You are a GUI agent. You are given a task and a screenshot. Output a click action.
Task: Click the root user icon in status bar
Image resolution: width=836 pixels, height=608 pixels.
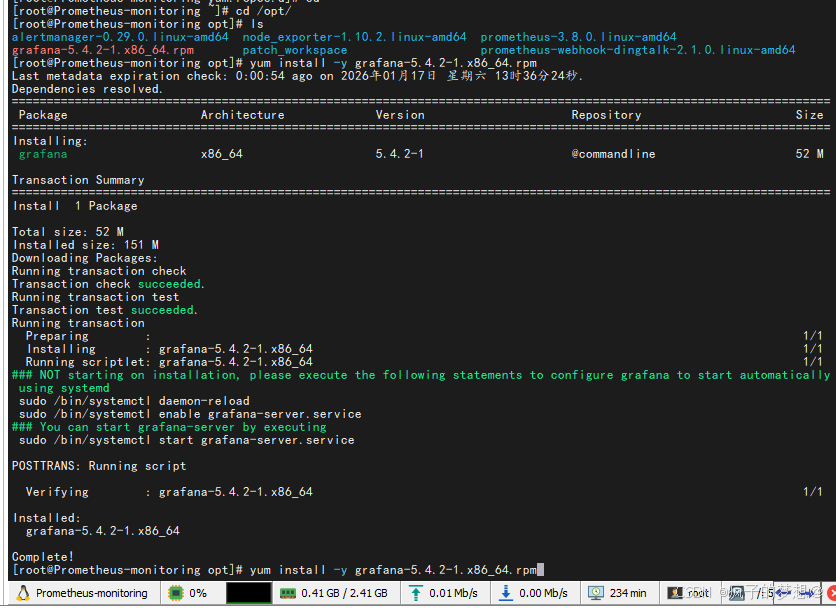tap(676, 593)
